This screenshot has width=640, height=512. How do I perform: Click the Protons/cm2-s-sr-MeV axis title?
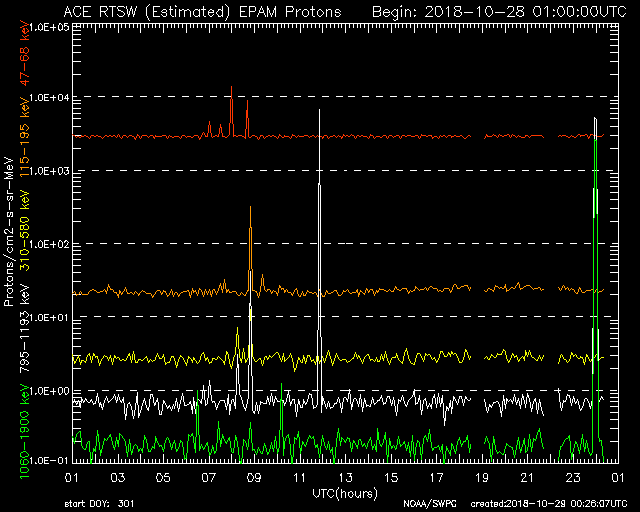[x=9, y=238]
